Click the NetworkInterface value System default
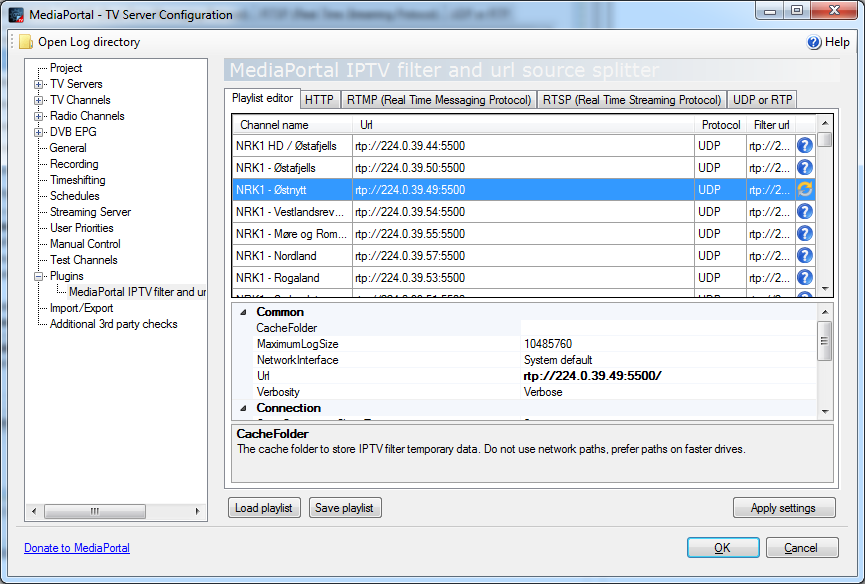Screen dimensions: 865x584 [558, 360]
